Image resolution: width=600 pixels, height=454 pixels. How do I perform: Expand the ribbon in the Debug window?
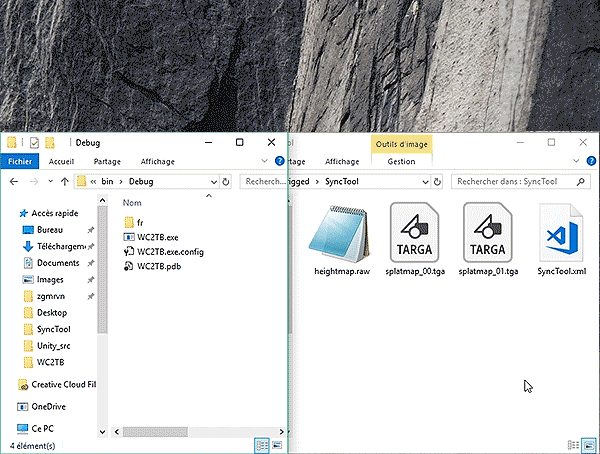click(x=265, y=161)
